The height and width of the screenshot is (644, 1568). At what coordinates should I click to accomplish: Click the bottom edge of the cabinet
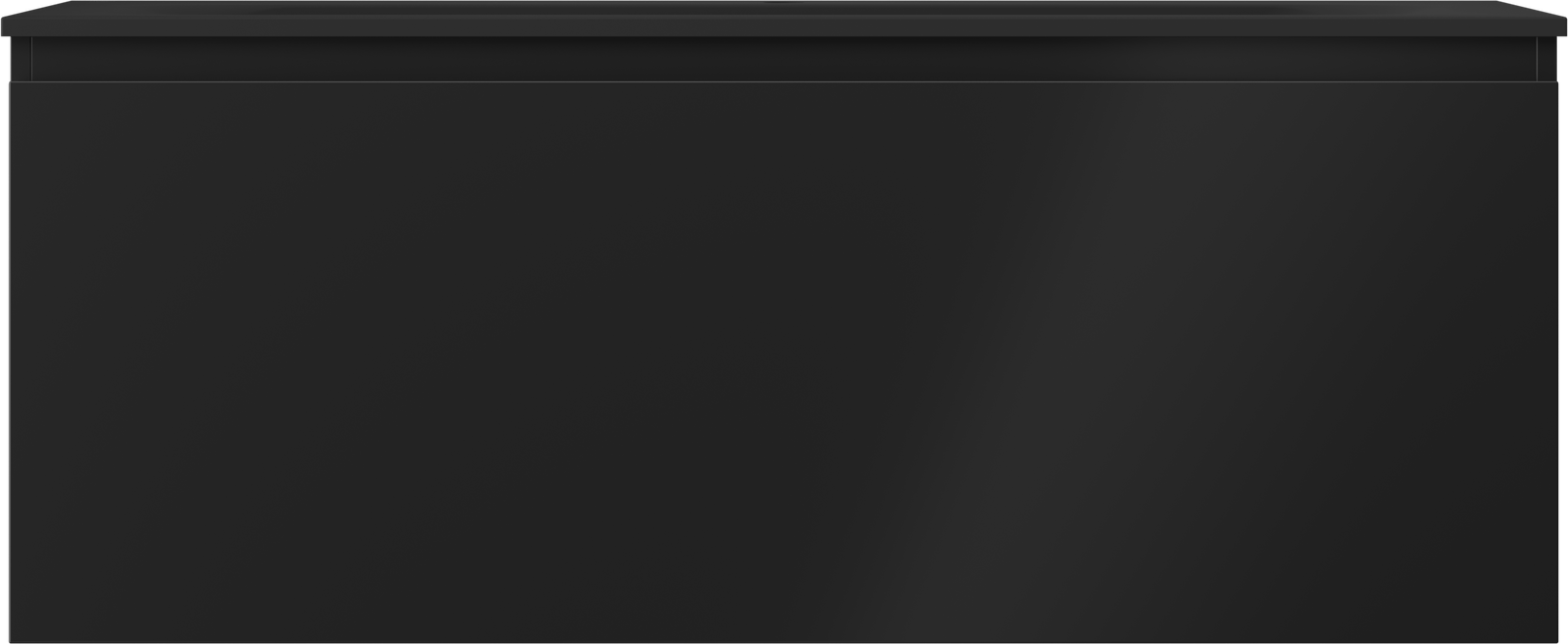[784, 641]
